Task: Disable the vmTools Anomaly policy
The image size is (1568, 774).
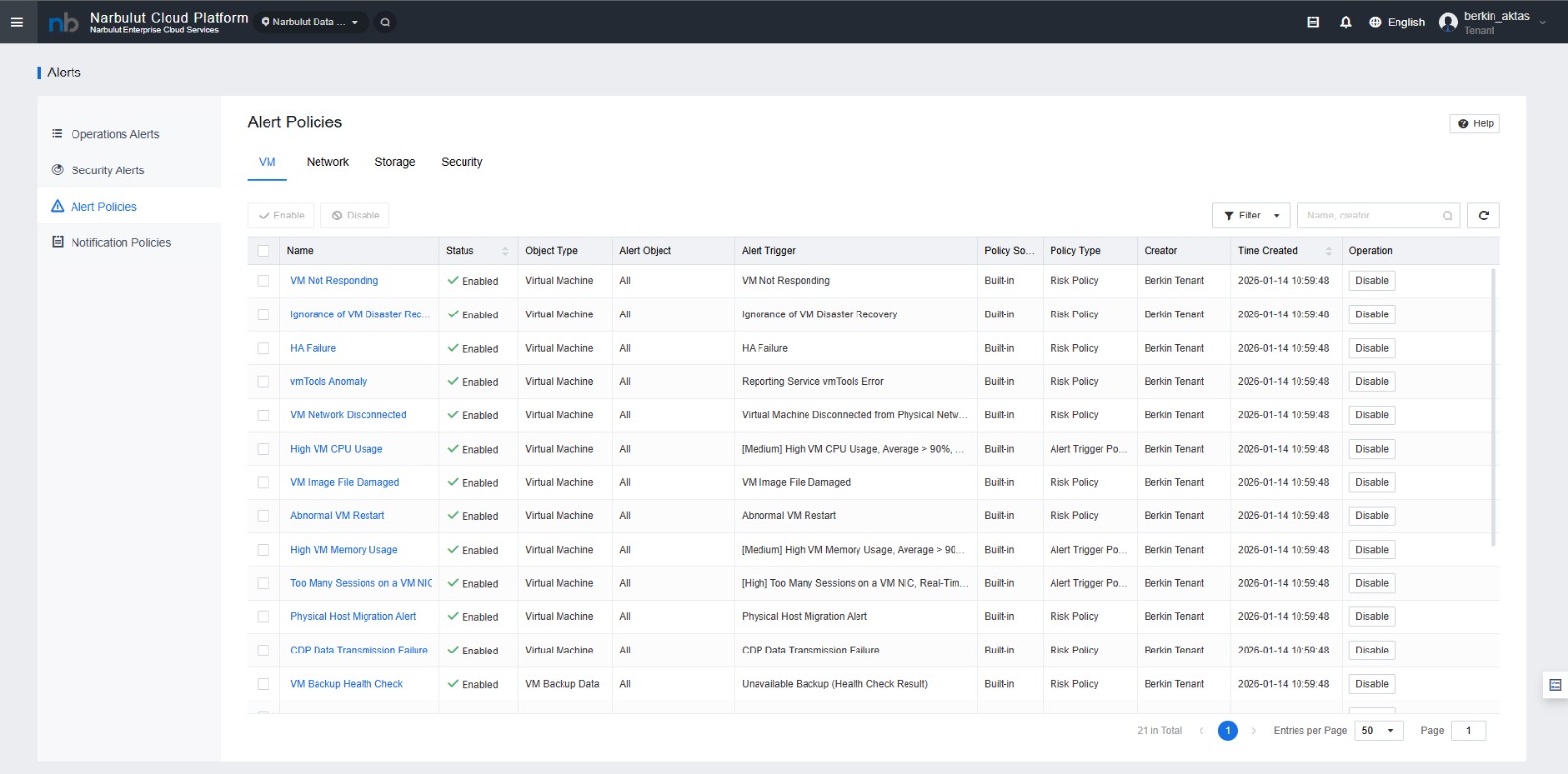Action: click(x=1371, y=382)
